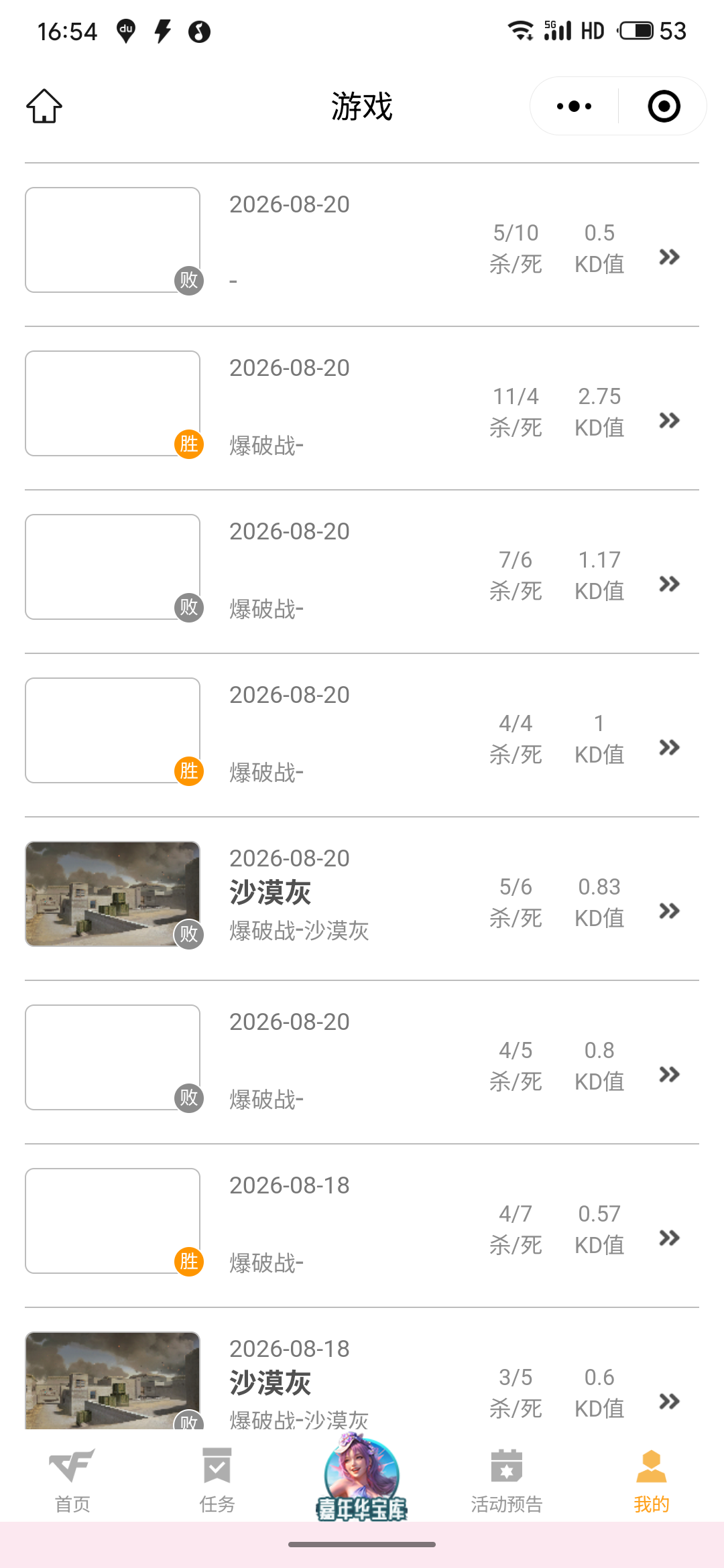Viewport: 724px width, 1568px height.
Task: Tap the gray 败 badge on 7/6 match
Action: (x=189, y=607)
